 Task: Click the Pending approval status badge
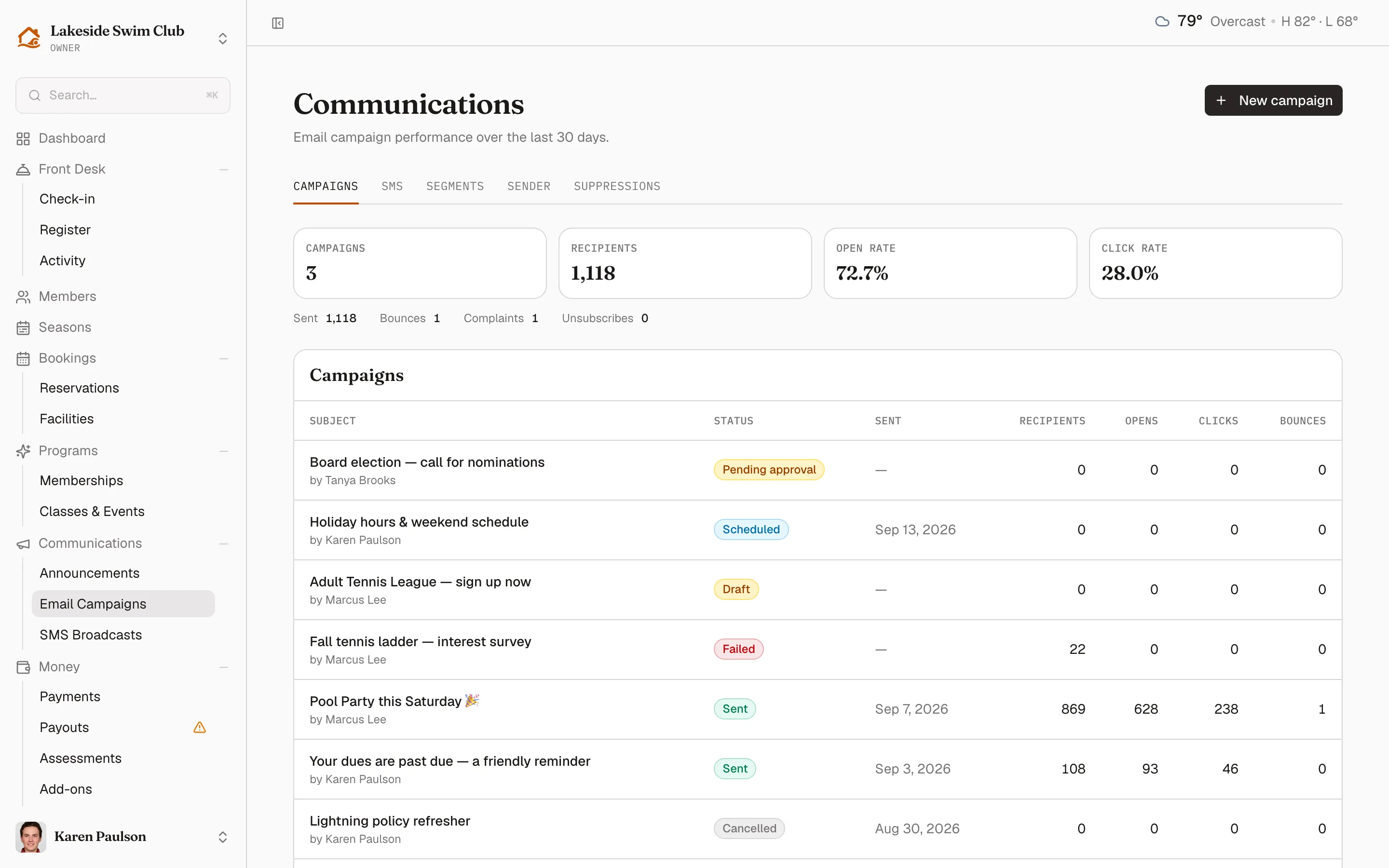769,470
